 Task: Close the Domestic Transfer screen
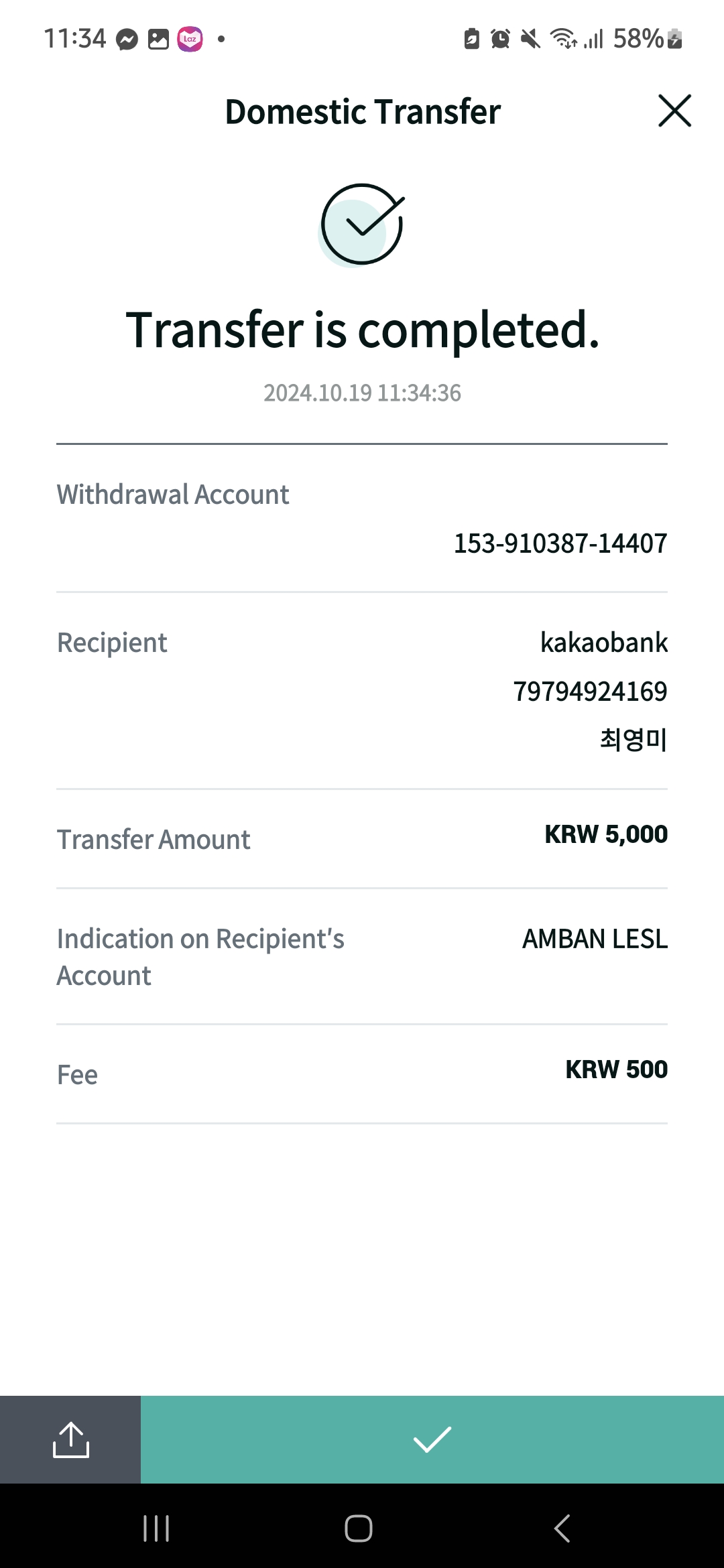(674, 111)
